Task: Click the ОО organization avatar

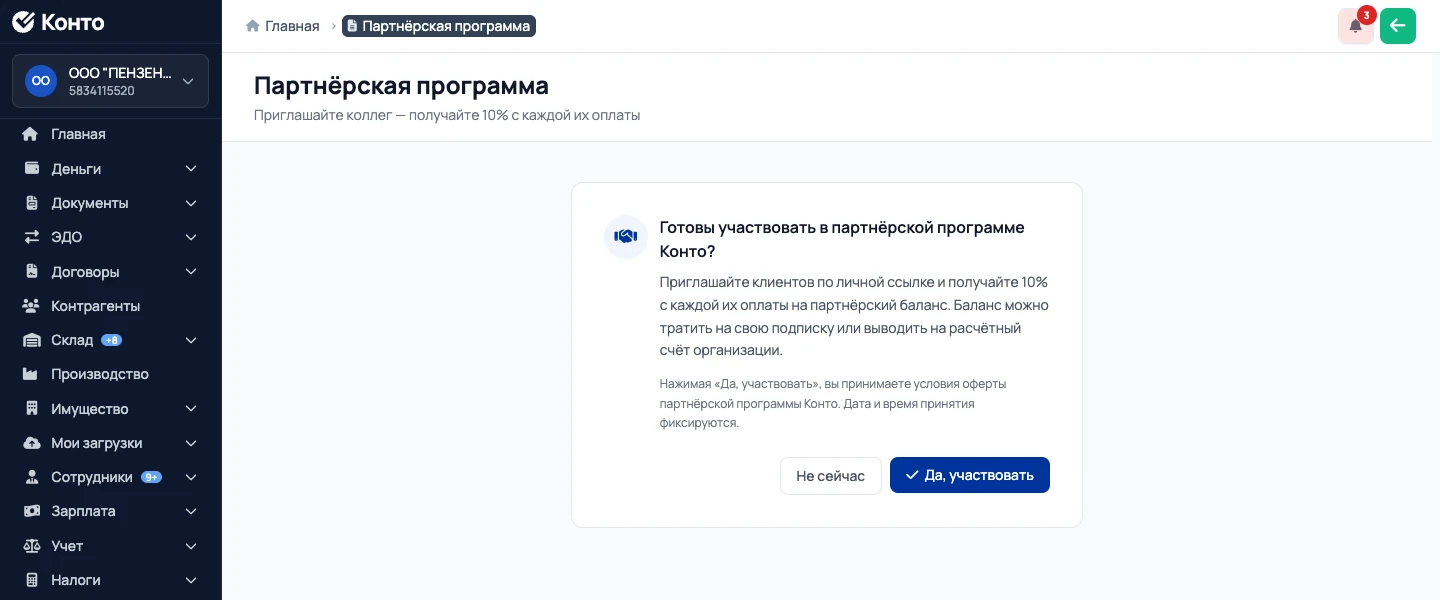Action: point(41,81)
